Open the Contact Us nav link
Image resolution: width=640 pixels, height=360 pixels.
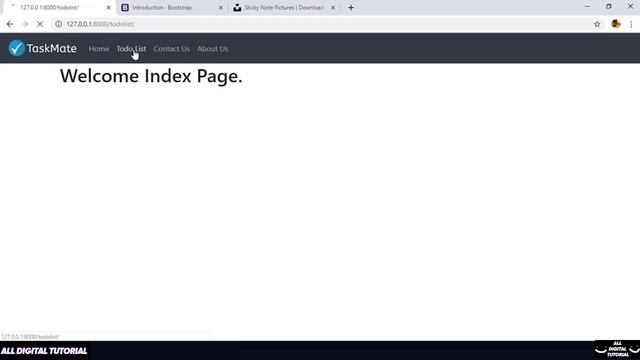point(171,49)
